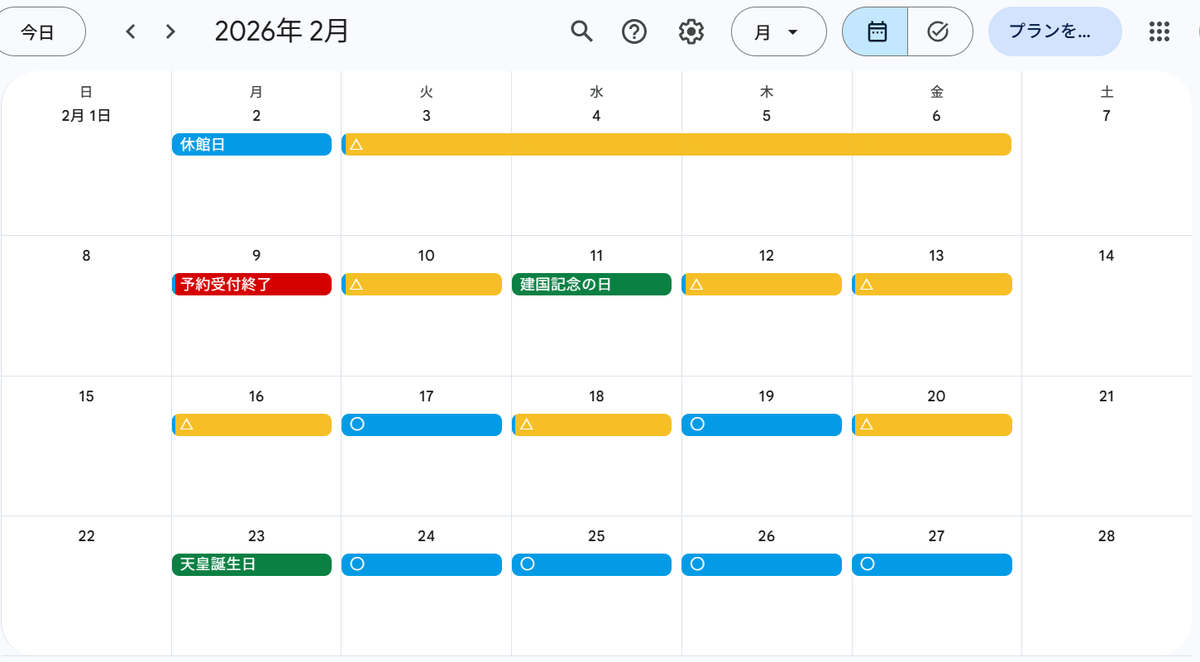Select date number 22
This screenshot has width=1200, height=662.
tap(86, 536)
